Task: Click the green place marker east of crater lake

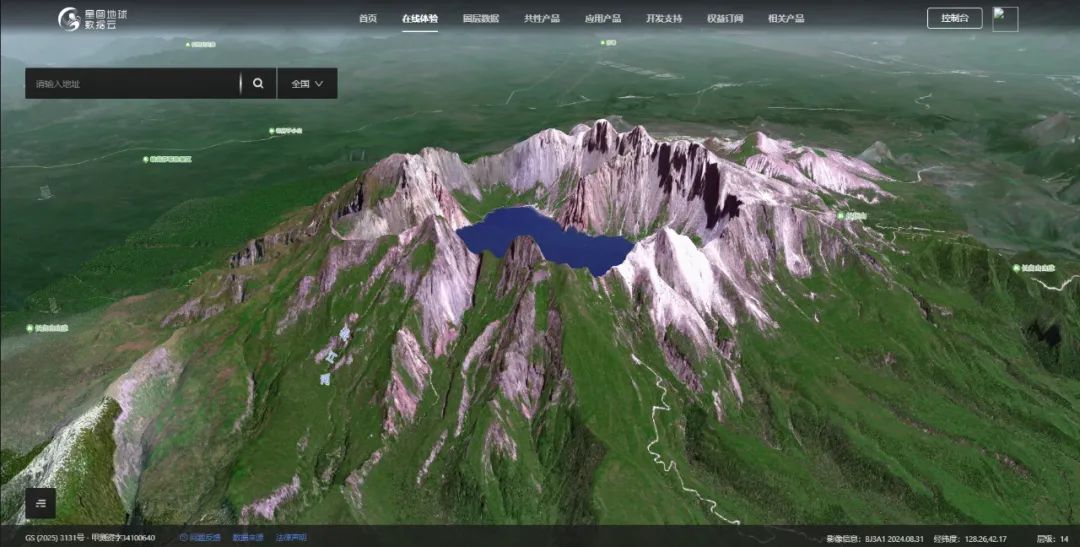Action: [841, 215]
